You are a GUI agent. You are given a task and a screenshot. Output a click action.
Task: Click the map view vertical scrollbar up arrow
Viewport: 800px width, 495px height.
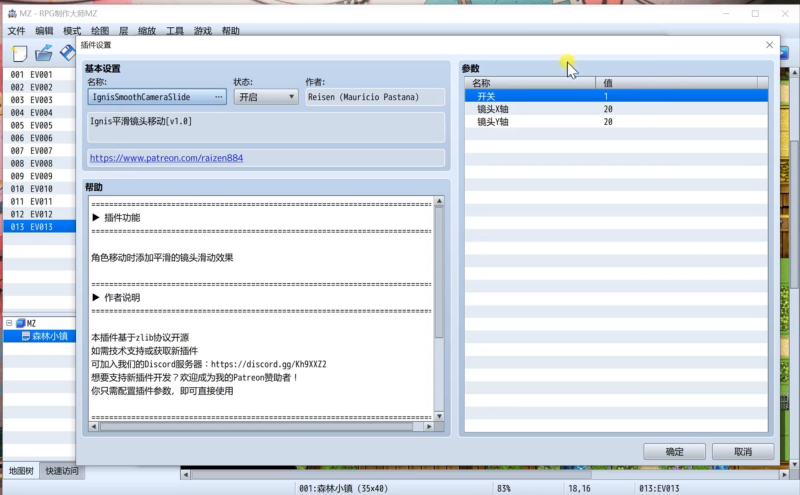click(x=795, y=72)
